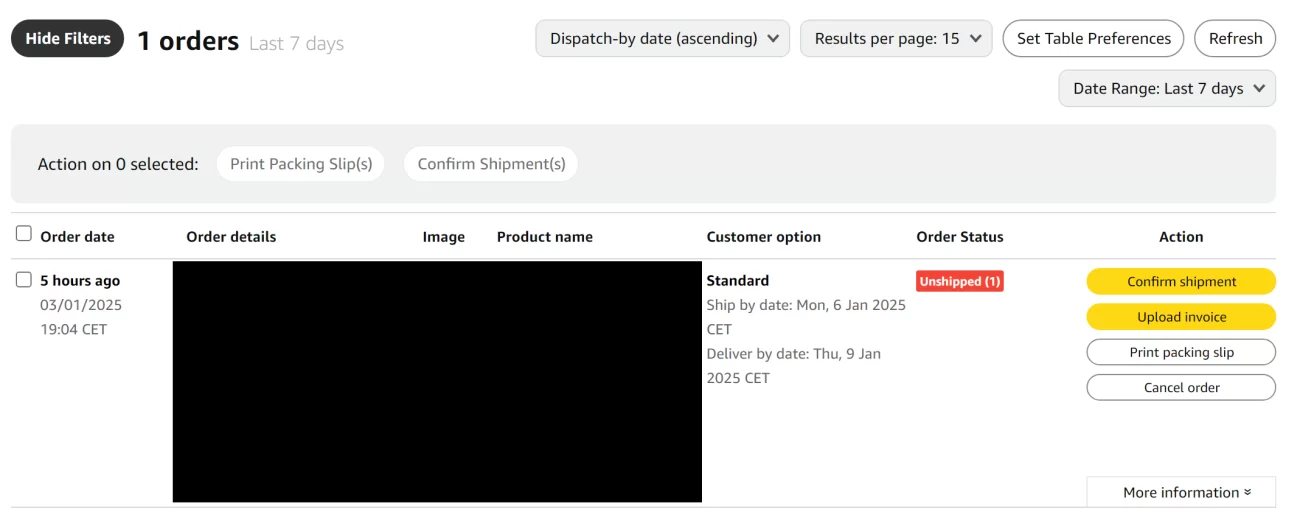The height and width of the screenshot is (517, 1300).
Task: Click the Upload invoice button
Action: coord(1181,317)
